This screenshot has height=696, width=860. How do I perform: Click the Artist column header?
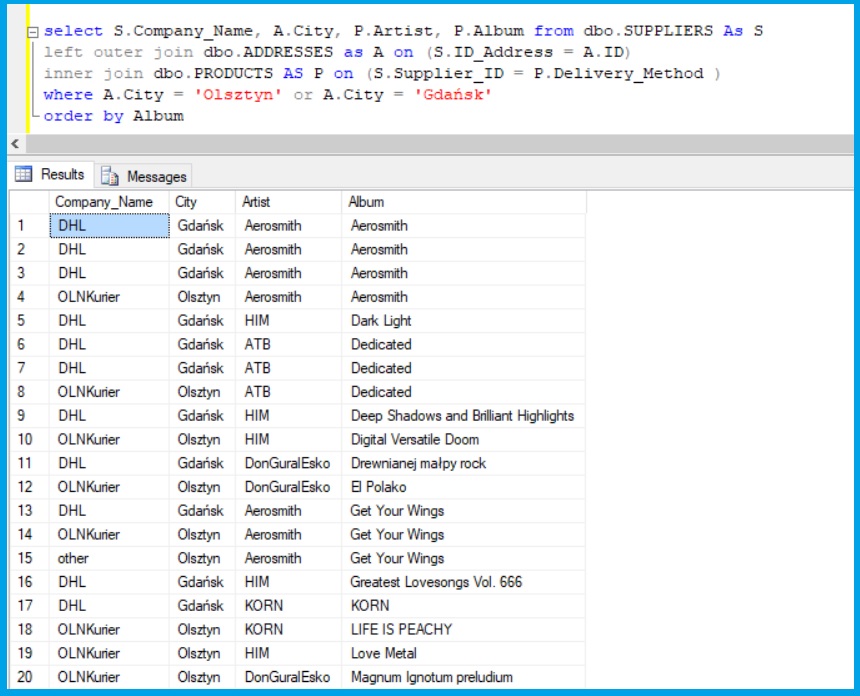click(x=256, y=202)
